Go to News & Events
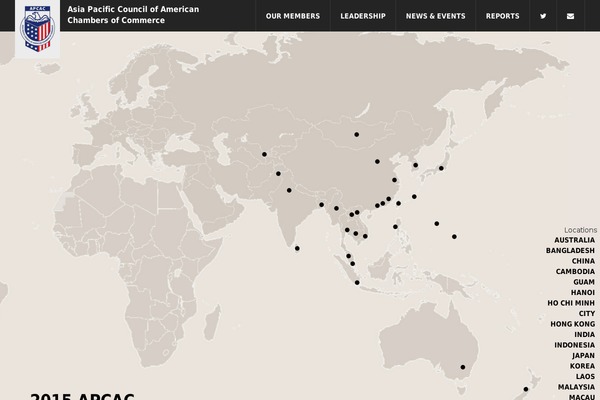Image resolution: width=600 pixels, height=400 pixels. (x=435, y=16)
